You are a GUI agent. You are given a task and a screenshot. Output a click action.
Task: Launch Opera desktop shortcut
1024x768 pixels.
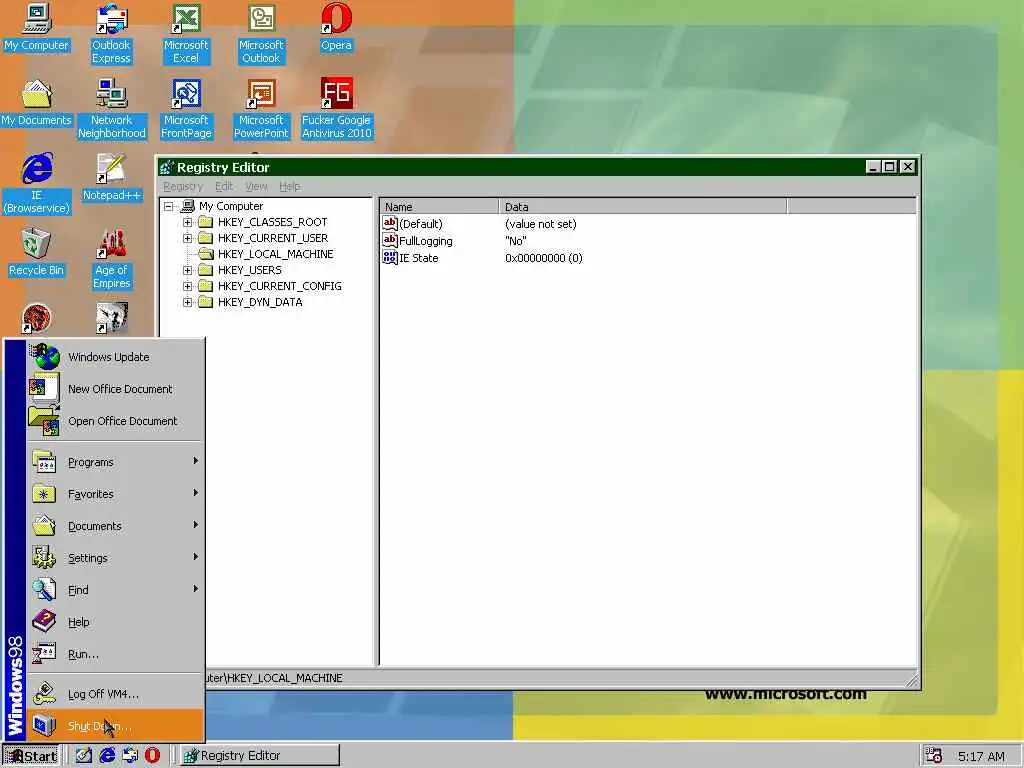pos(336,28)
